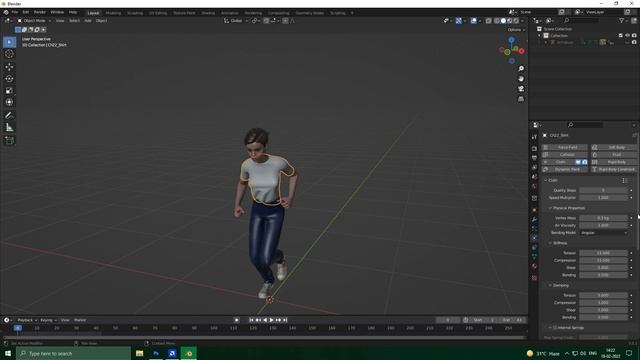Toggle X-ray display in viewport header
Screen dimensions: 640x360
click(489, 21)
